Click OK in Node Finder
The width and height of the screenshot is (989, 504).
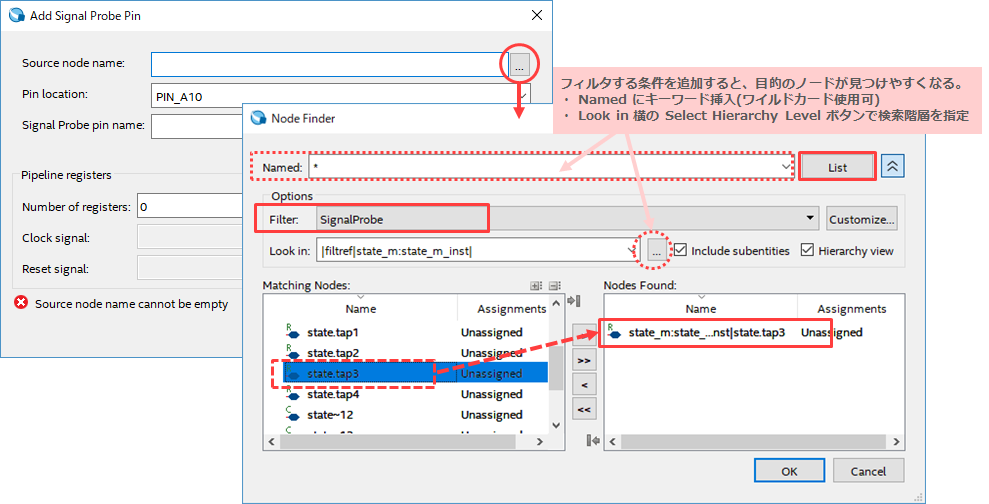click(x=789, y=471)
